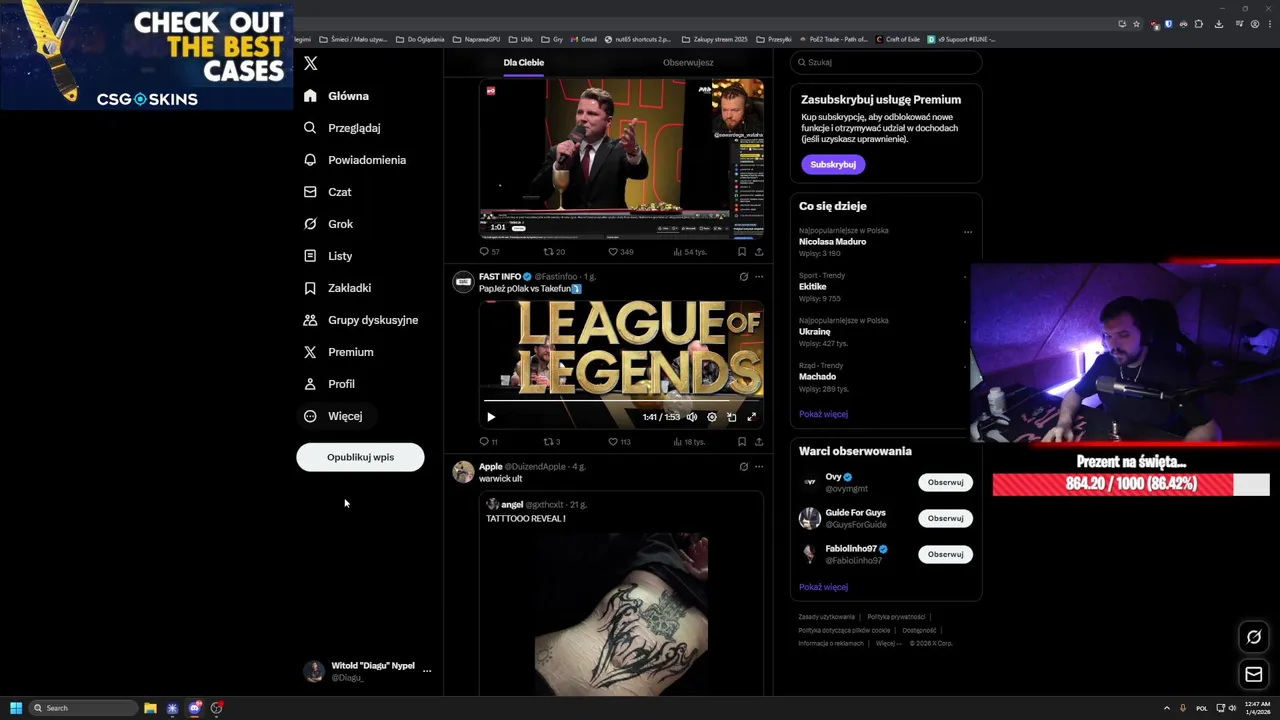Seek on the League of Legends video progress bar
This screenshot has width=1280, height=720.
621,401
